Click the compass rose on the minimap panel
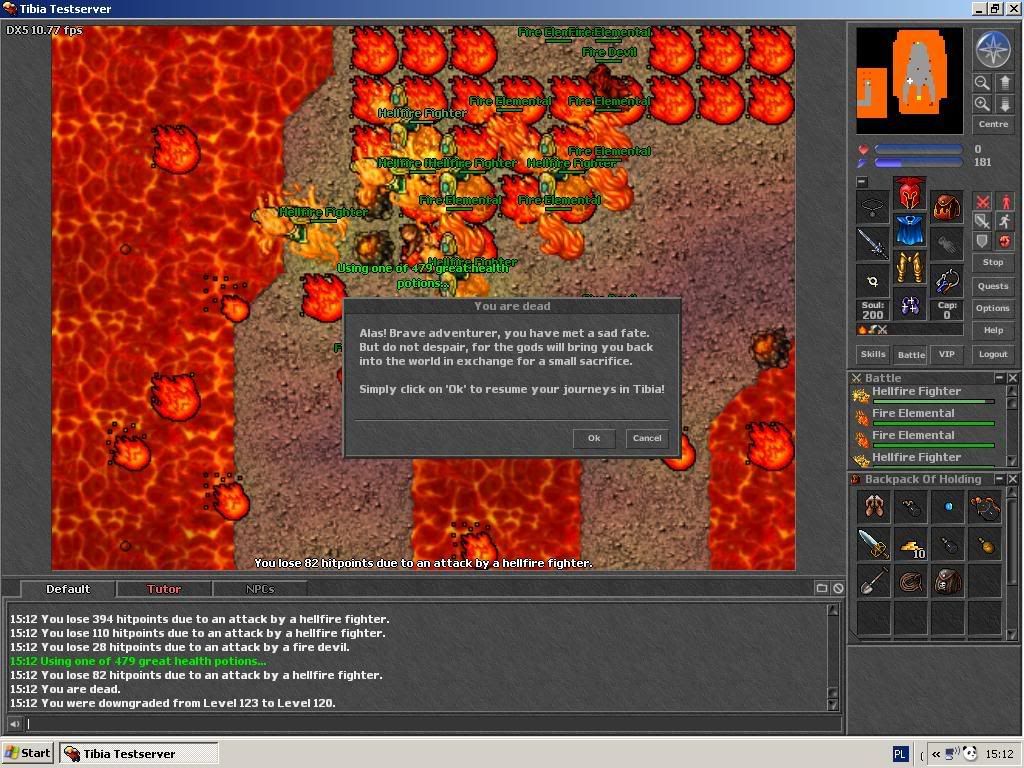The width and height of the screenshot is (1024, 768). [x=993, y=50]
